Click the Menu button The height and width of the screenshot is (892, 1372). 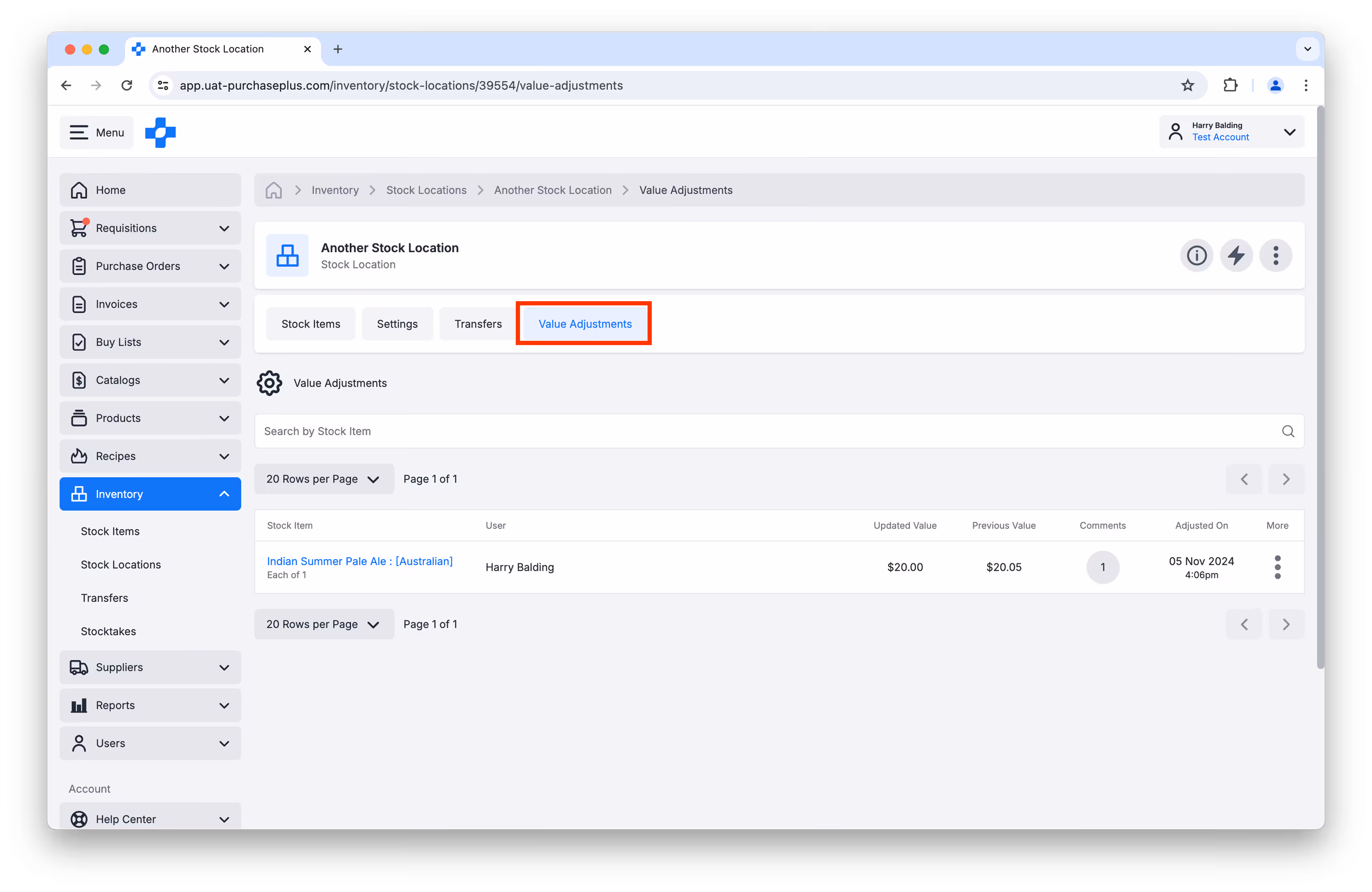(x=96, y=132)
